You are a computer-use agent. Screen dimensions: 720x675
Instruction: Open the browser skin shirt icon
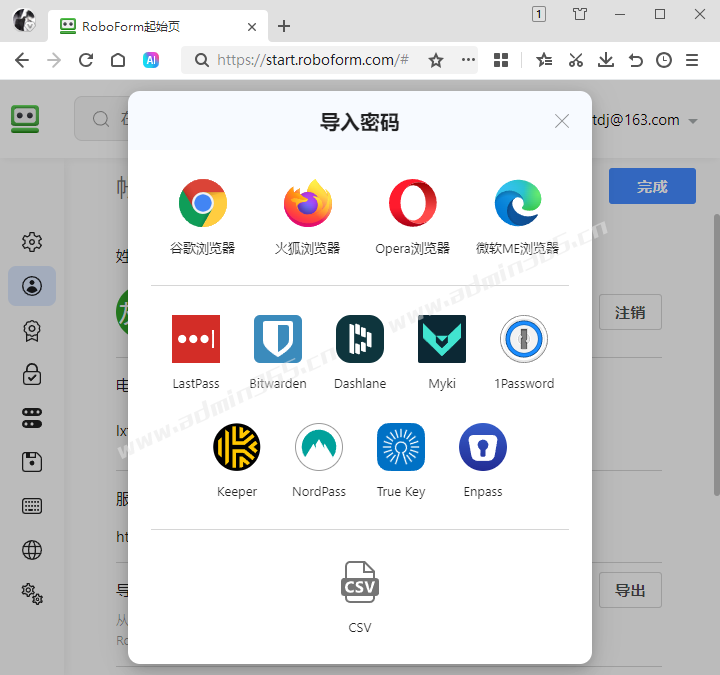[579, 14]
